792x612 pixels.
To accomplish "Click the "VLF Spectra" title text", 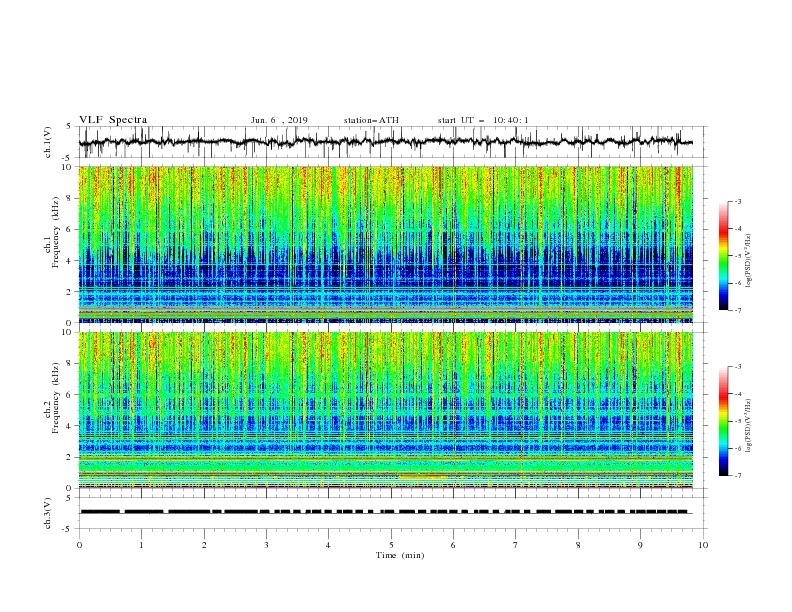I will coord(113,120).
